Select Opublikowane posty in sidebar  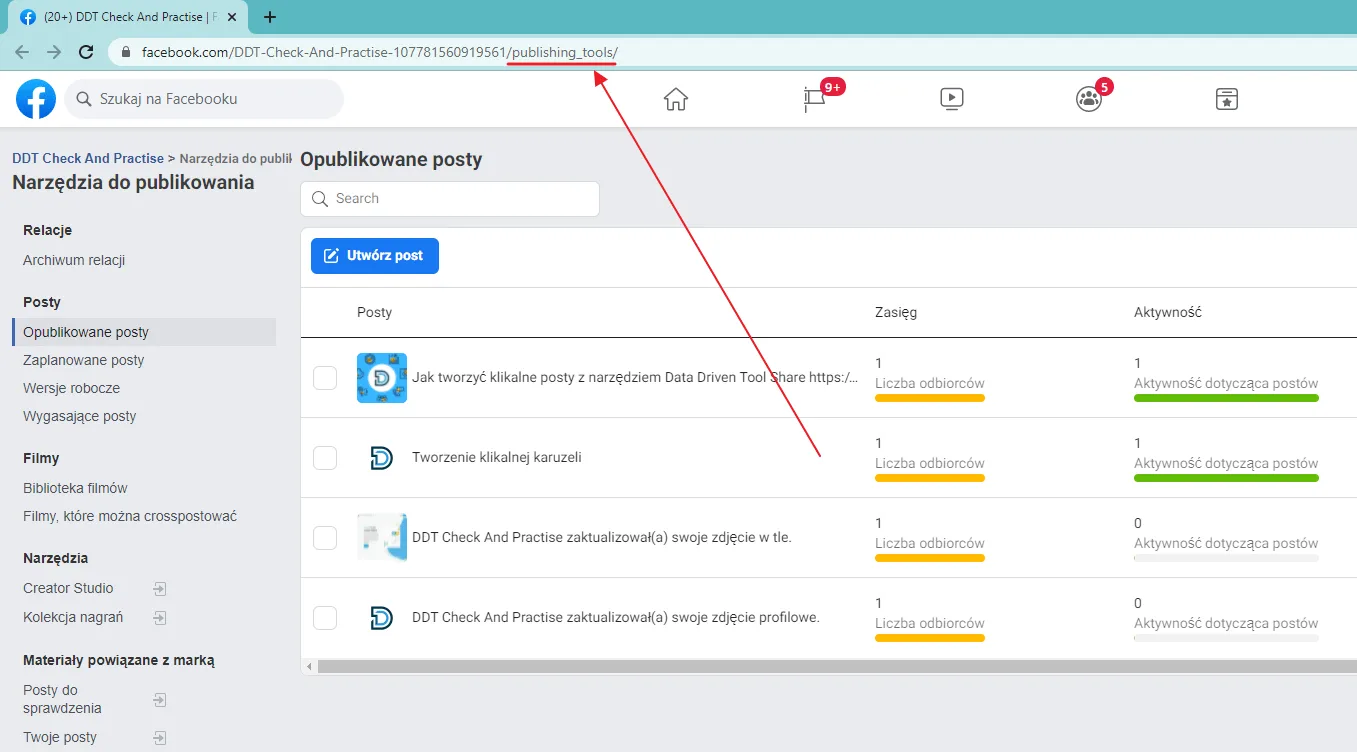click(x=144, y=332)
